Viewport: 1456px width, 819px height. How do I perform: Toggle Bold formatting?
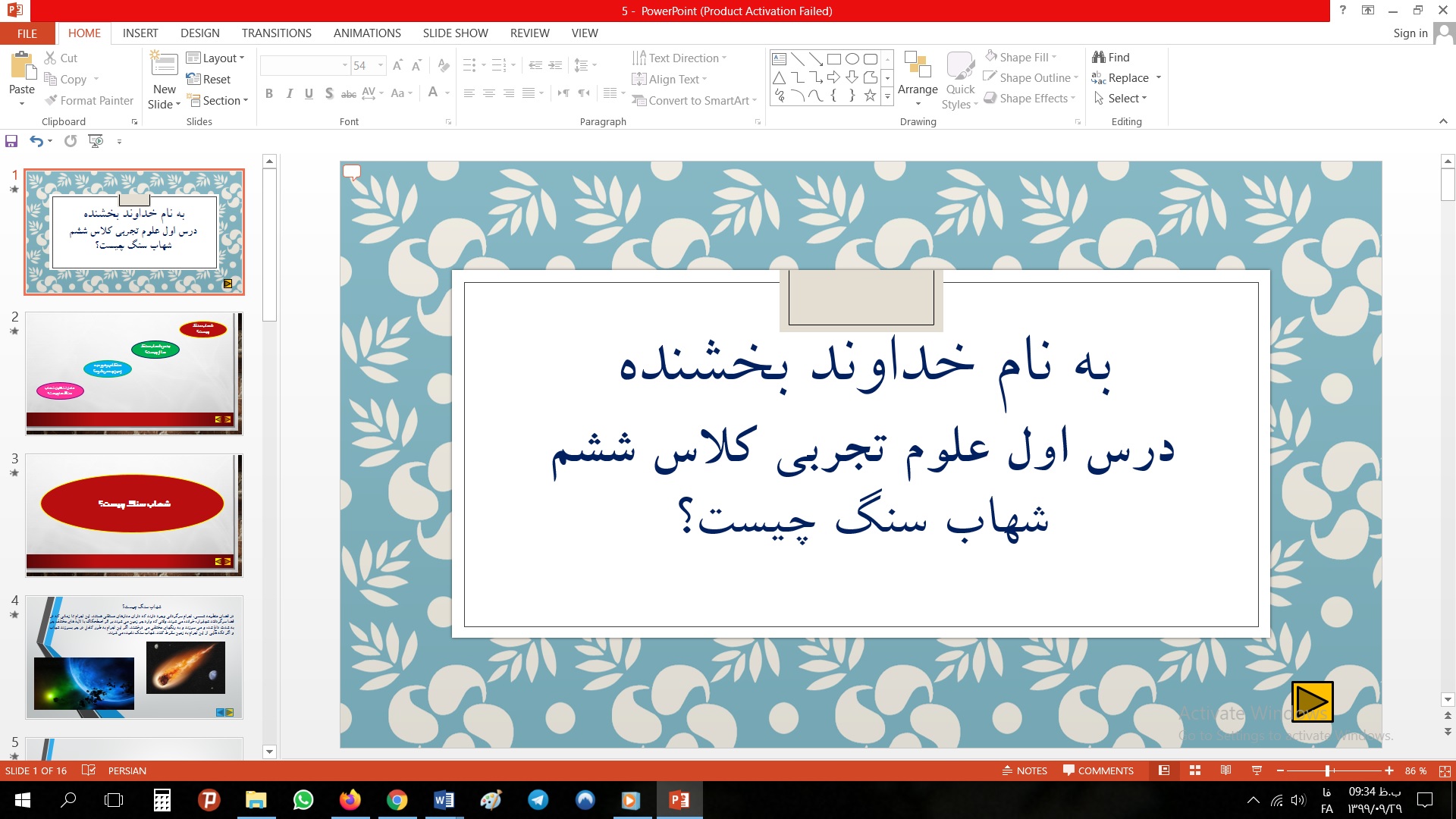tap(269, 93)
